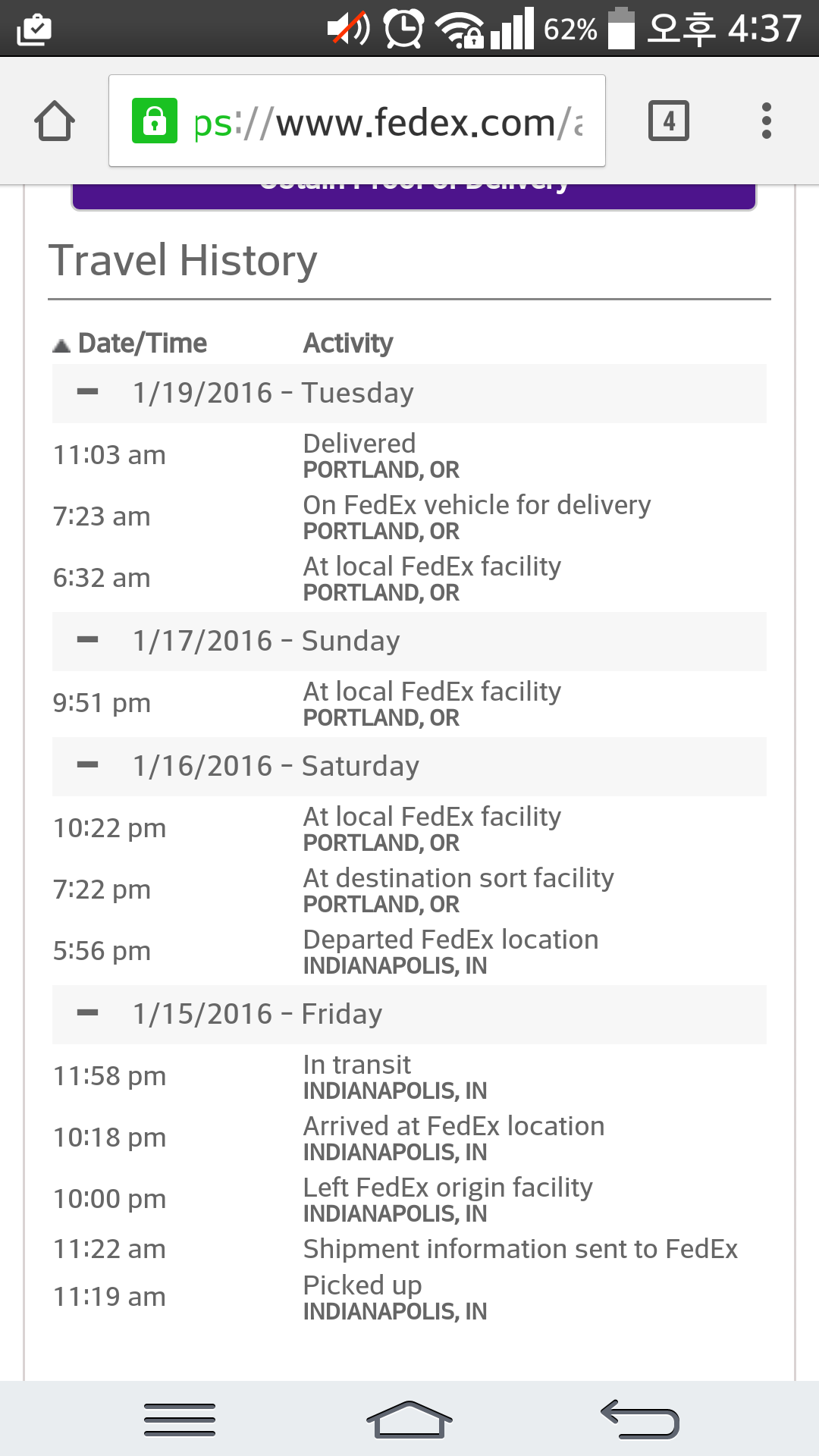The width and height of the screenshot is (819, 1456).
Task: Click the purple Obtain Proof of Delivery button
Action: pos(414,194)
